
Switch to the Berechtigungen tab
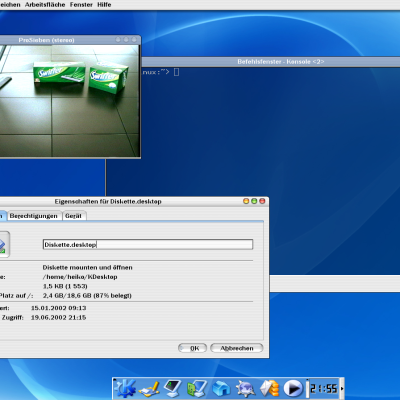click(x=34, y=216)
